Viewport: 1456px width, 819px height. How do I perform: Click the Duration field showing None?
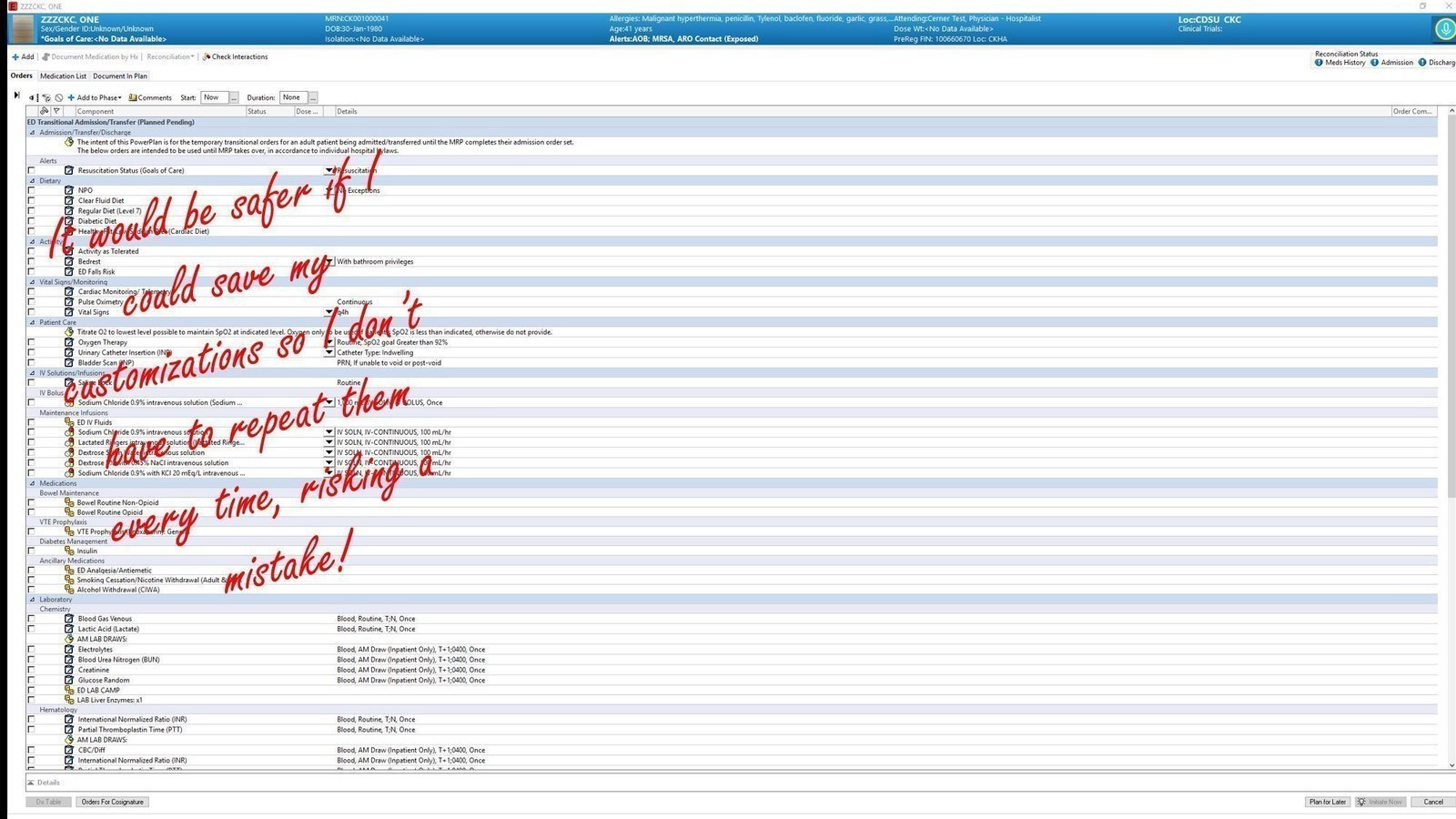293,97
